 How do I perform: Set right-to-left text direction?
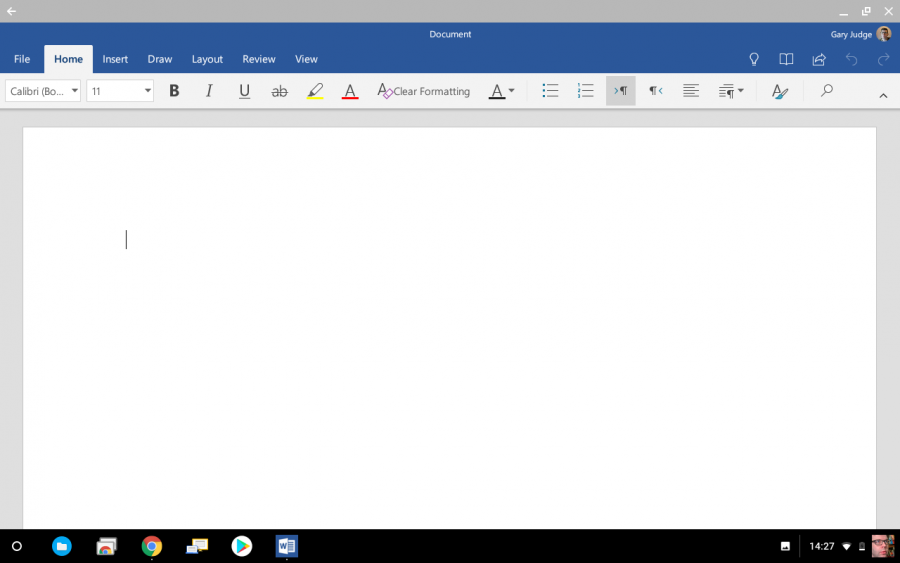[655, 91]
